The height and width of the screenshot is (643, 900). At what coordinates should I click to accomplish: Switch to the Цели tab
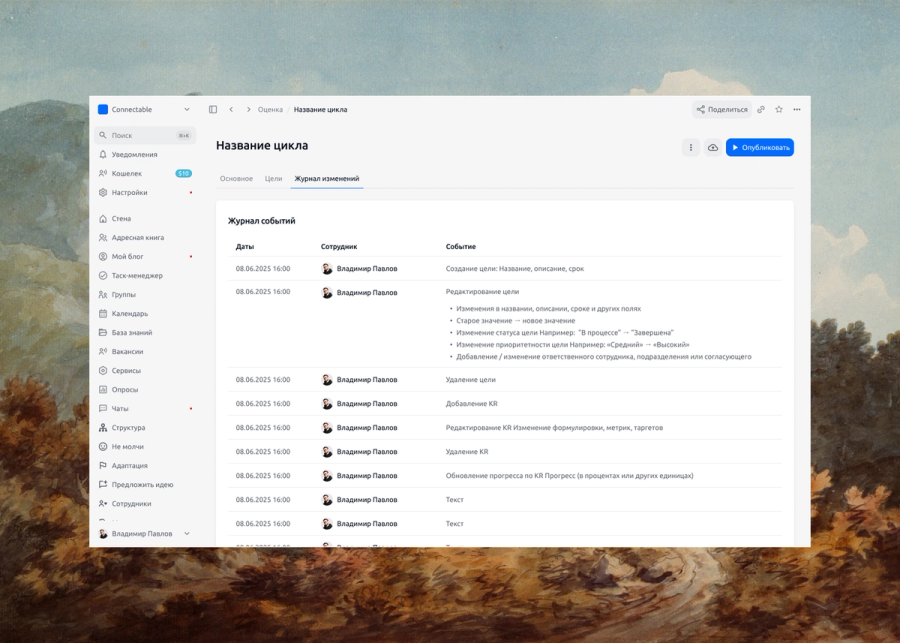[273, 179]
